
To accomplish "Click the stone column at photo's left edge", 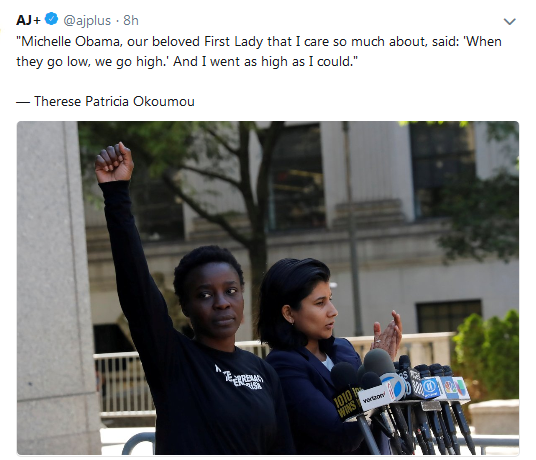I will point(53,288).
